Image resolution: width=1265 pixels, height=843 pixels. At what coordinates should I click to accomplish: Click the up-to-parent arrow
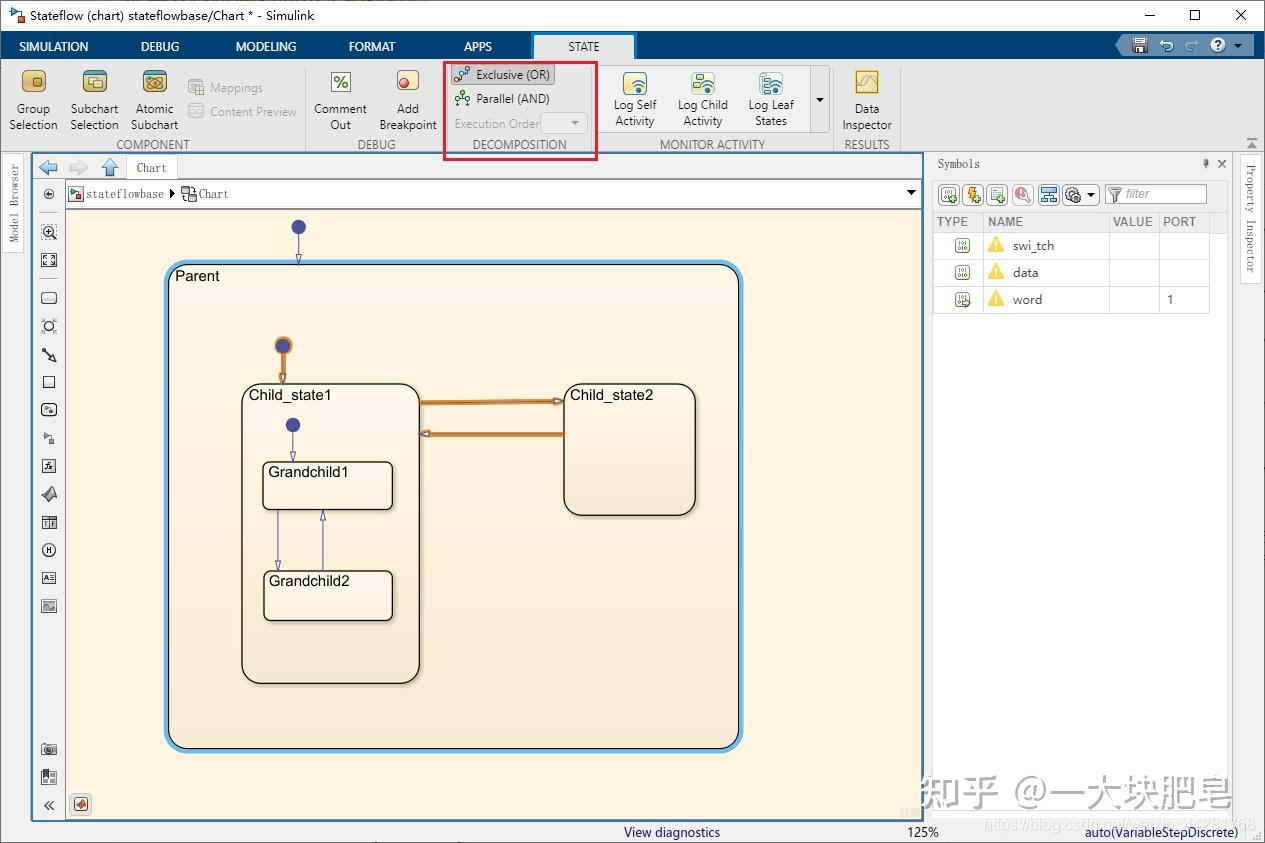click(x=110, y=167)
